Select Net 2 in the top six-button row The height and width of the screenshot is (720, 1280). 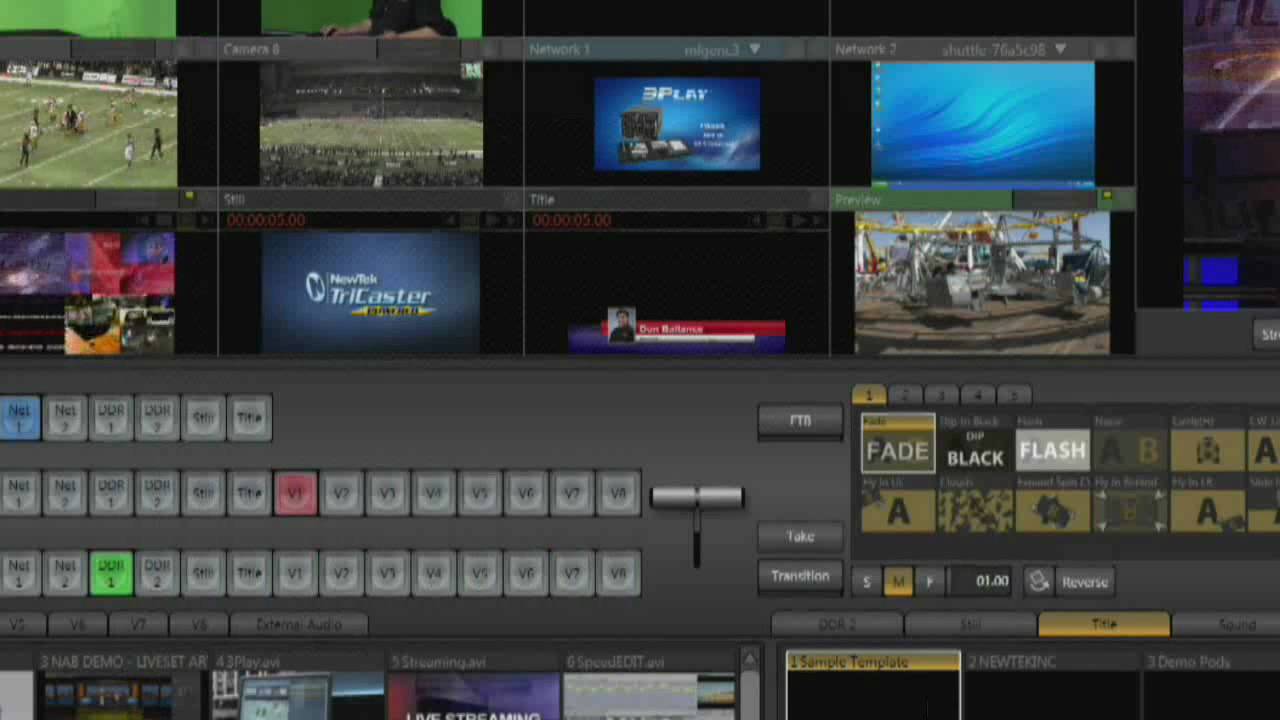point(65,417)
